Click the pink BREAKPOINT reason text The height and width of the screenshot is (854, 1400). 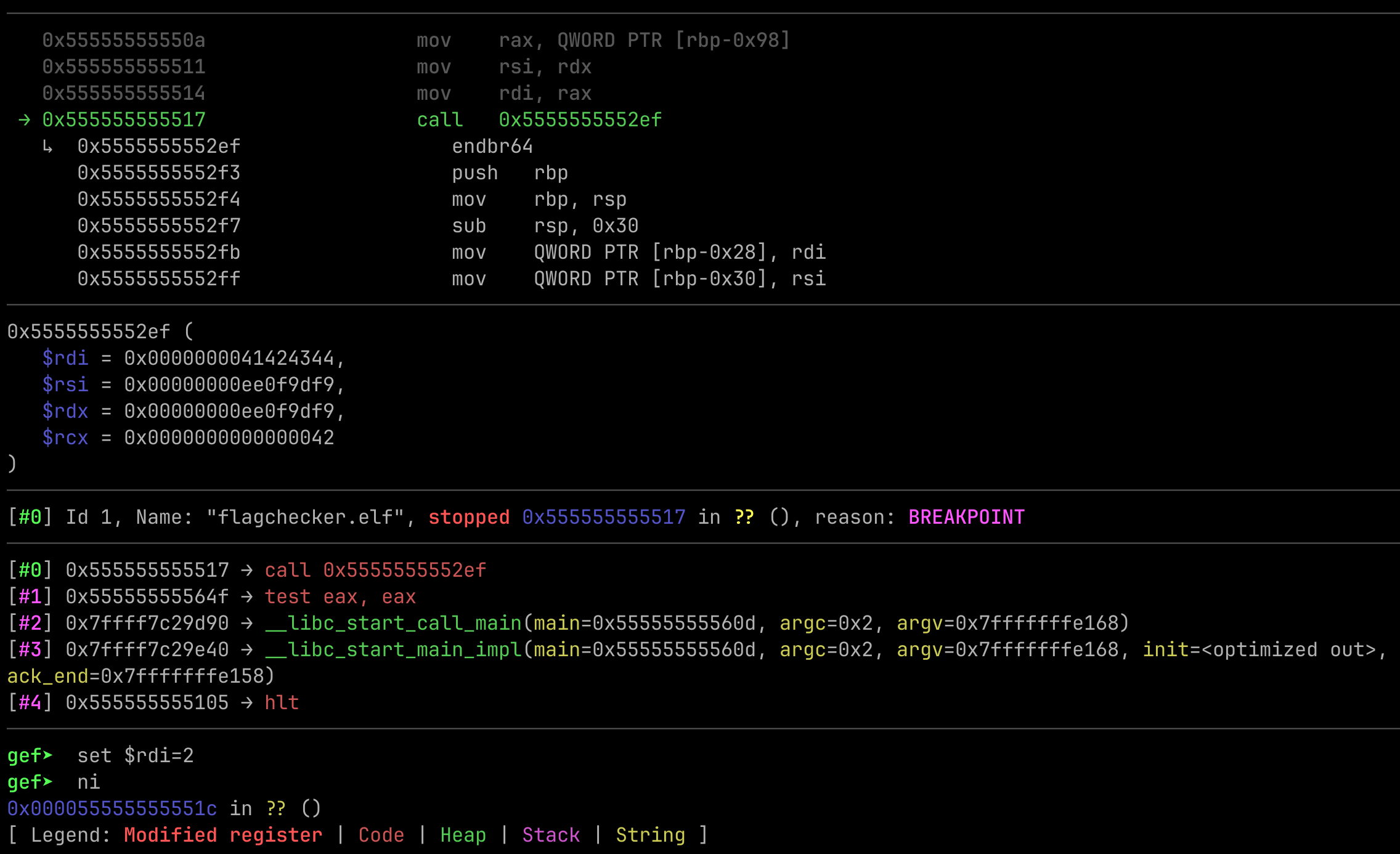[x=966, y=517]
